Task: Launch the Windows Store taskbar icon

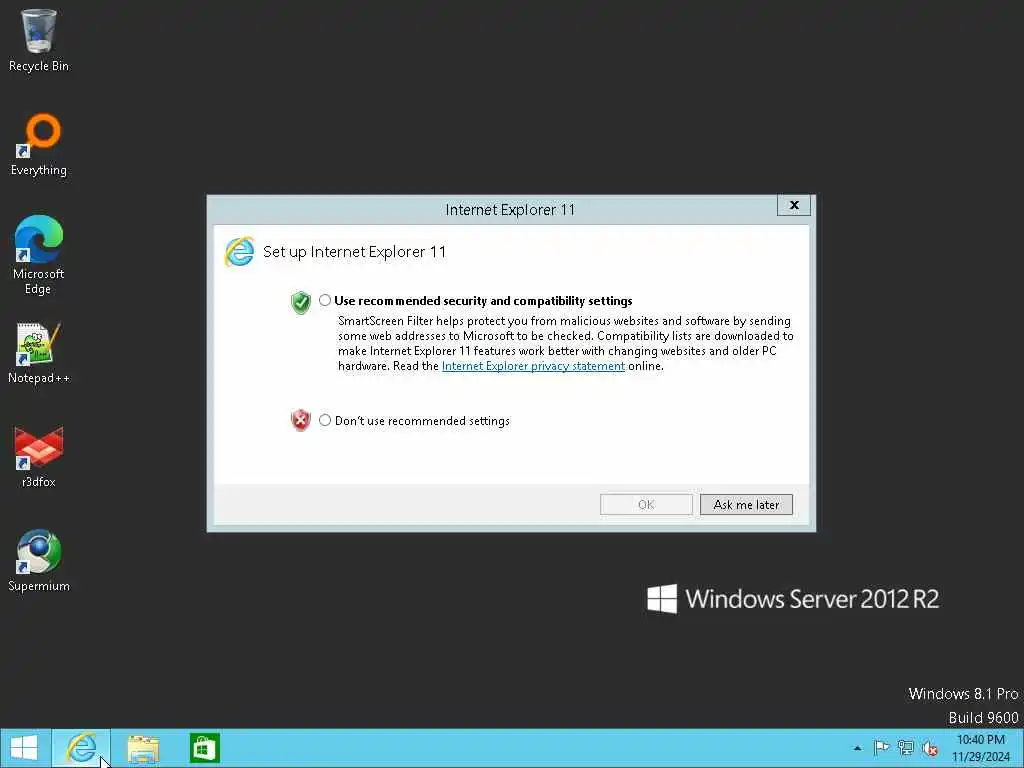Action: click(204, 748)
